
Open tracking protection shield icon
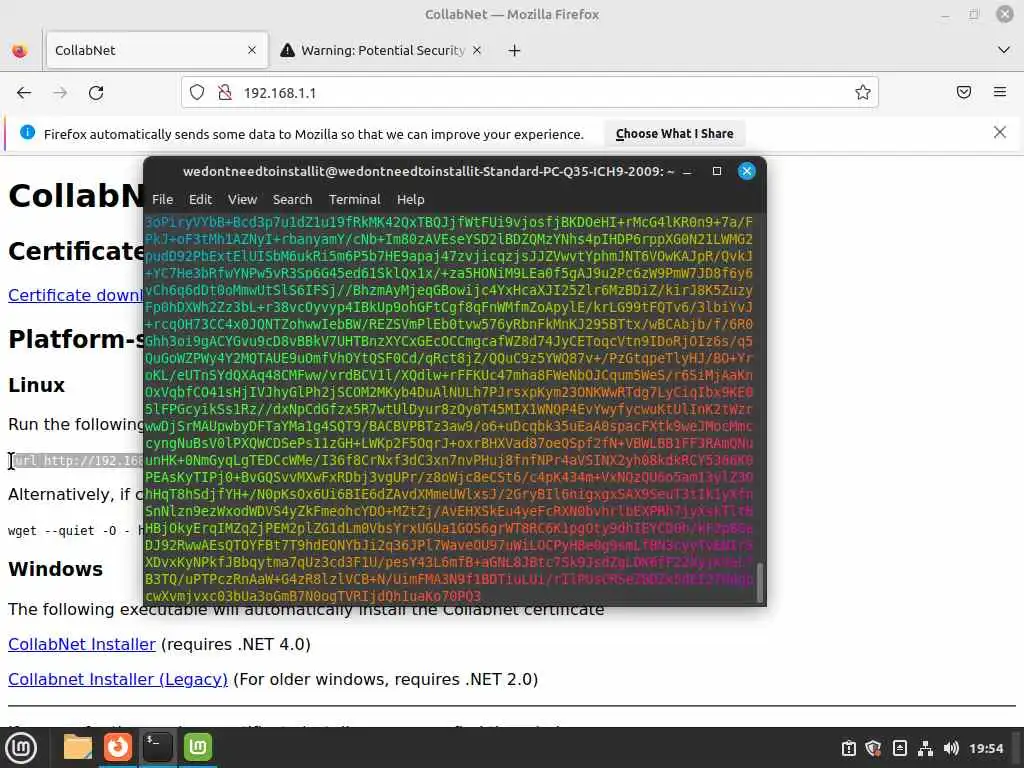pos(197,93)
